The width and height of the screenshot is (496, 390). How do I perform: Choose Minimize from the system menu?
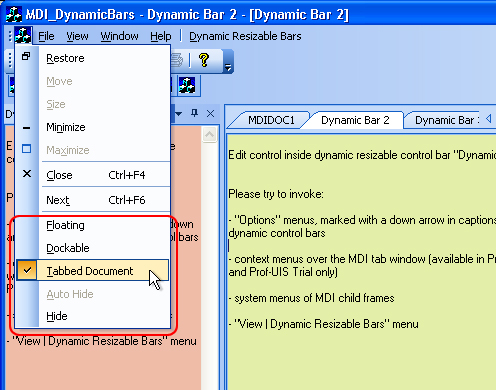tap(93, 127)
